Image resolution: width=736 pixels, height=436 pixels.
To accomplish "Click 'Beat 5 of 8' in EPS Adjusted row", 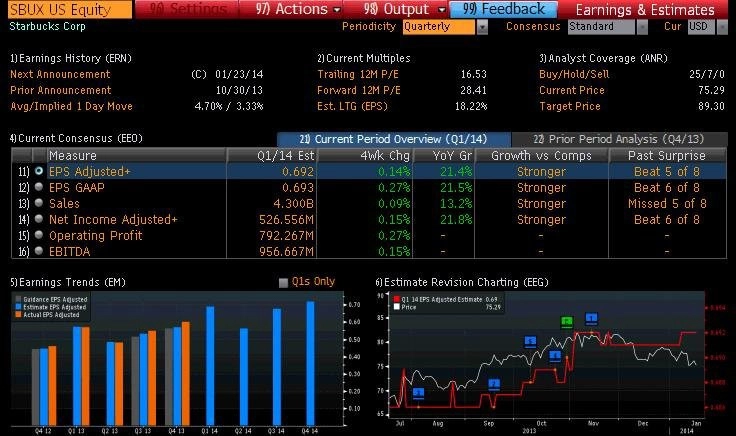I will click(x=667, y=172).
